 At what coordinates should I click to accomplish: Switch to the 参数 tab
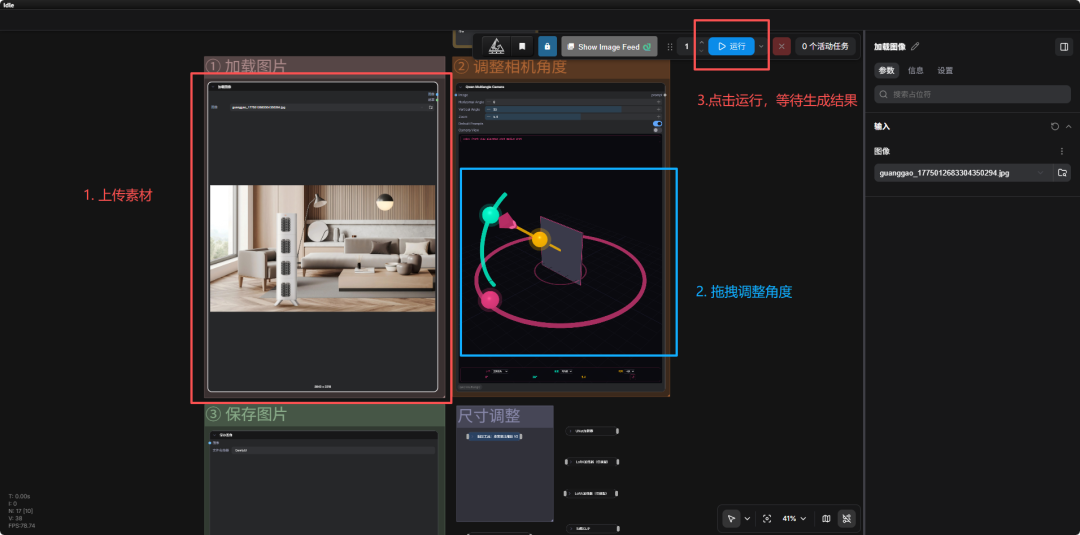tap(886, 70)
